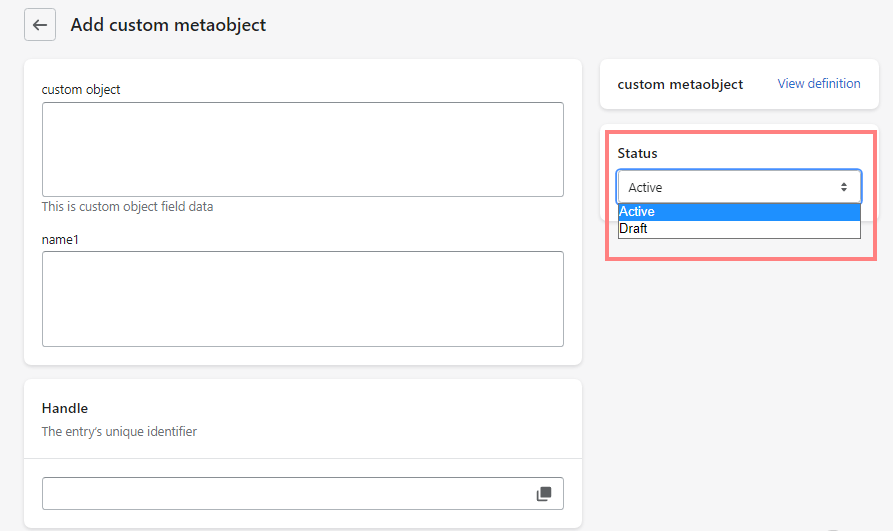Viewport: 893px width, 531px height.
Task: Click the Handle section heading
Action: click(65, 408)
